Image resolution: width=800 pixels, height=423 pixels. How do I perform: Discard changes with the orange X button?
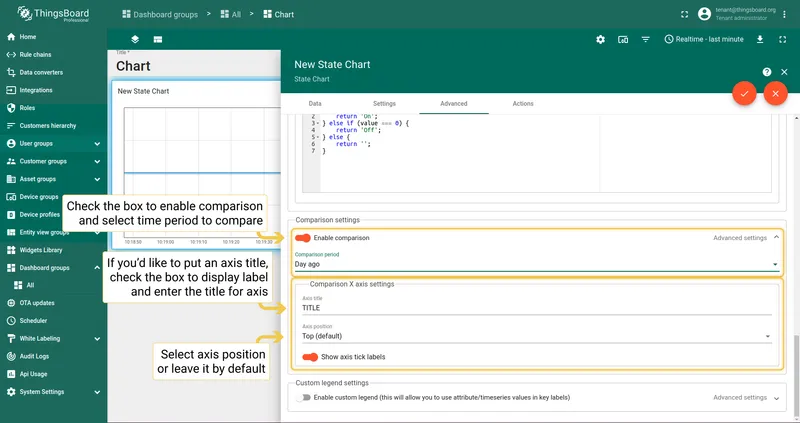click(776, 94)
